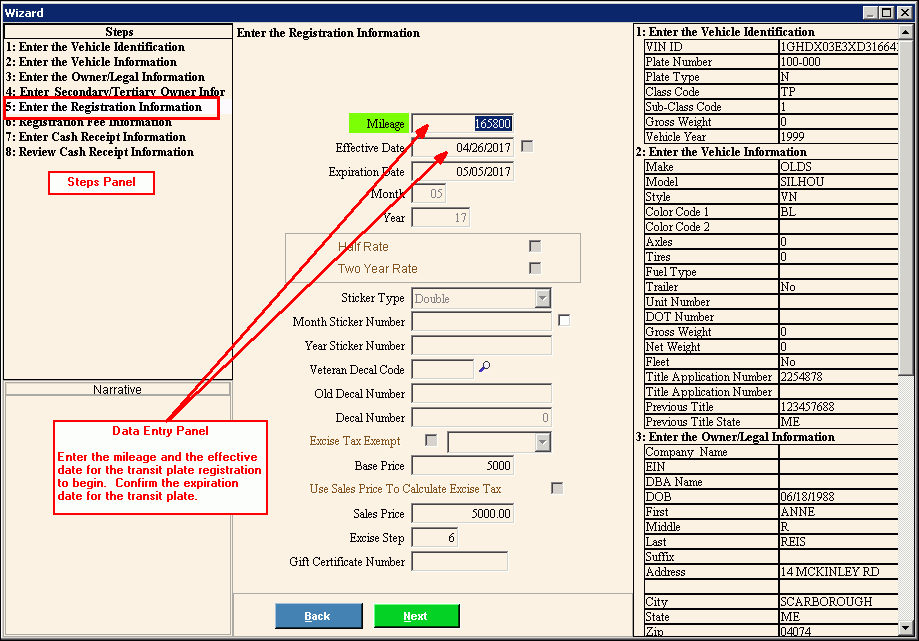
Task: Go to step 3 Enter the Owner/Legal Information
Action: point(105,77)
